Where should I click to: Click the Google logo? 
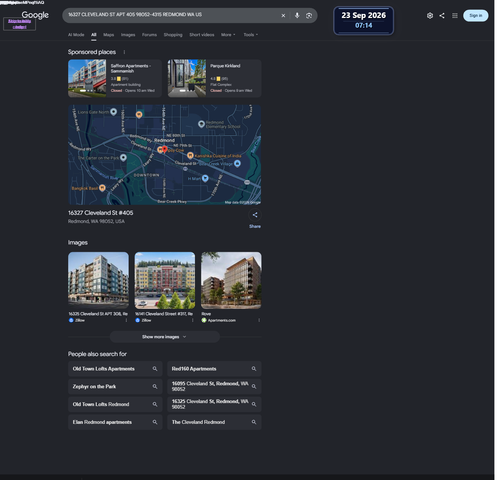pos(35,15)
